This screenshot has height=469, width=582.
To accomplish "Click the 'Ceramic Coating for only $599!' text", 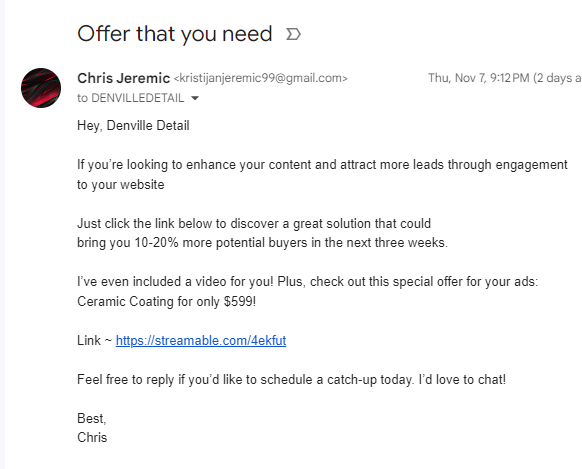I will (x=167, y=301).
